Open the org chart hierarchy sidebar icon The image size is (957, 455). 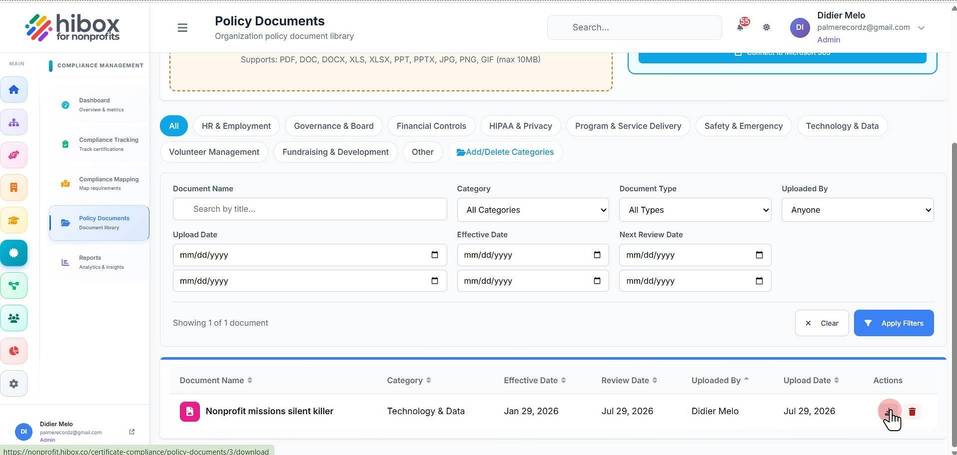point(13,122)
